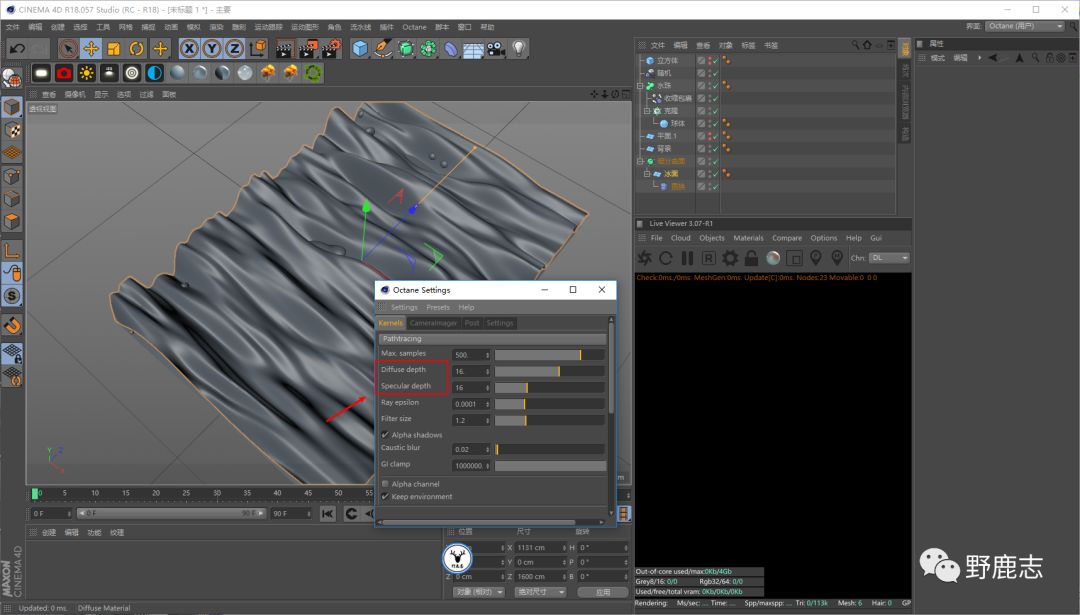
Task: Toggle the Alpha shadows checkbox
Action: (x=385, y=435)
